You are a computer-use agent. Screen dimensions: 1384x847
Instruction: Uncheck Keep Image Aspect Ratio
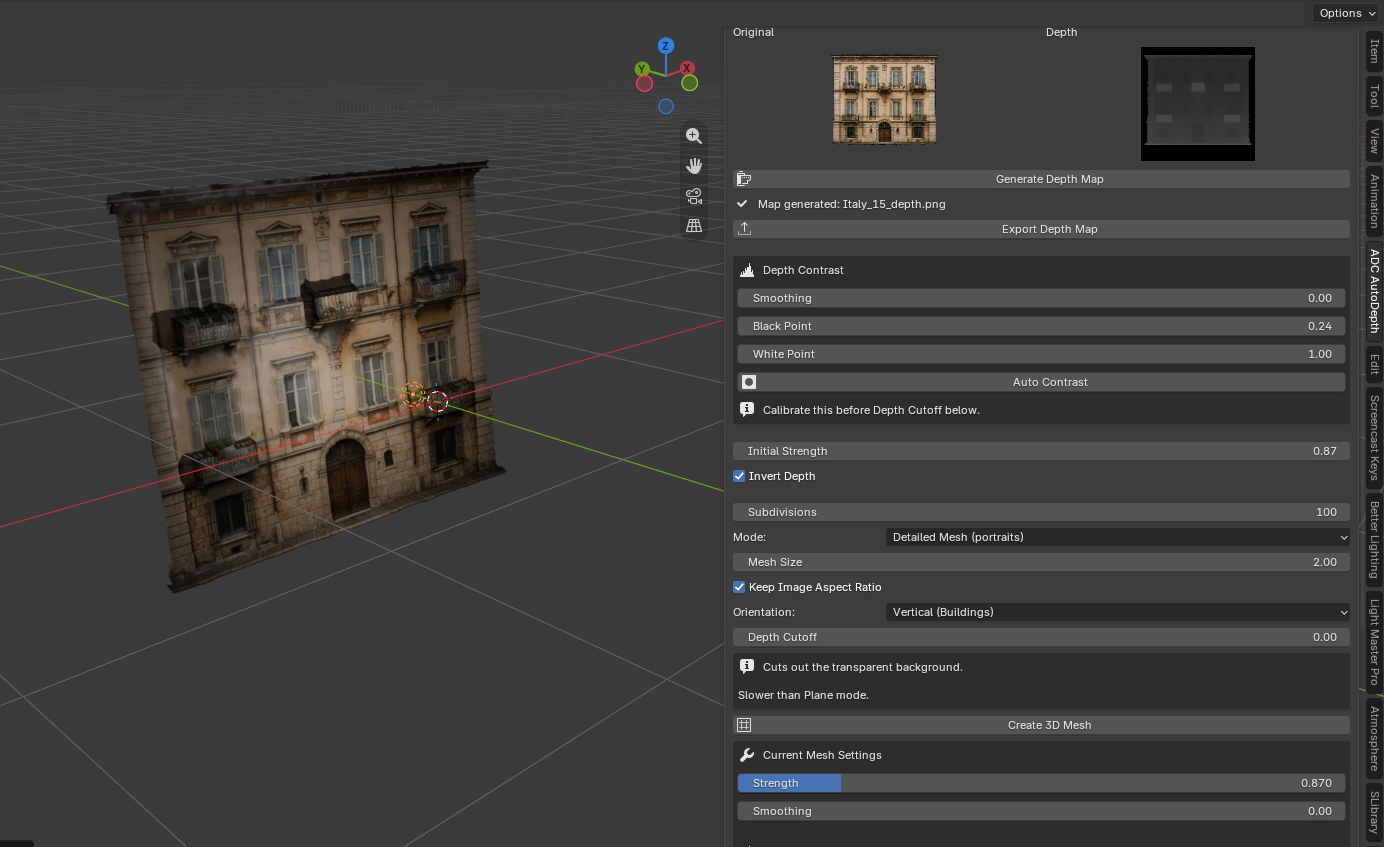pyautogui.click(x=739, y=587)
